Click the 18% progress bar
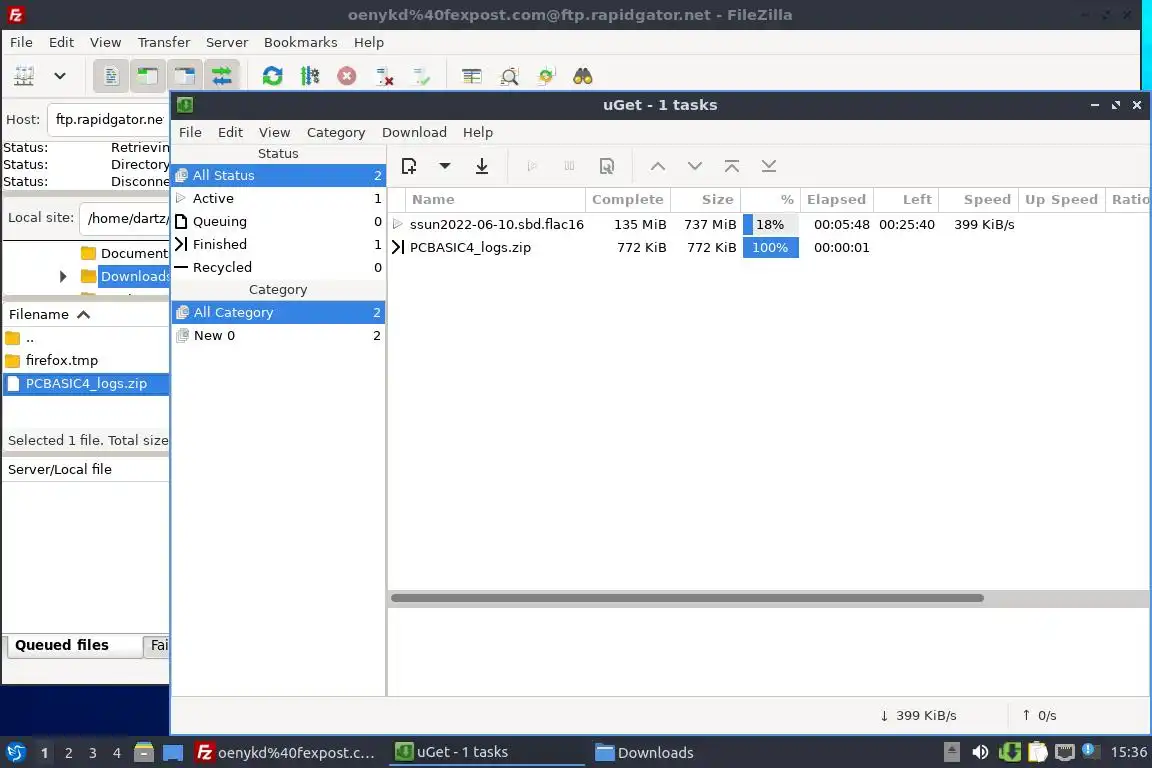Screen dimensions: 1152x768 (770, 224)
